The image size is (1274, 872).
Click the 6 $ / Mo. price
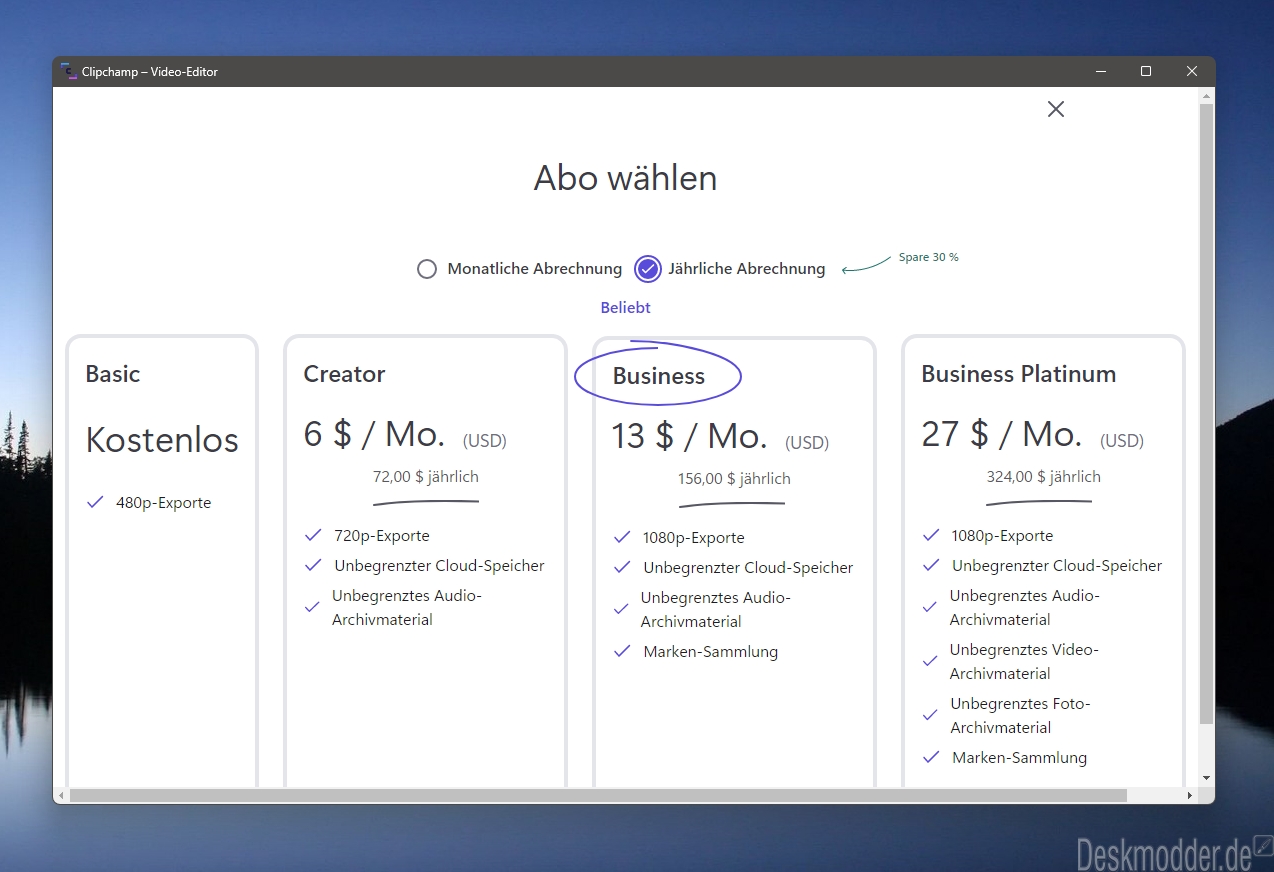click(x=375, y=434)
